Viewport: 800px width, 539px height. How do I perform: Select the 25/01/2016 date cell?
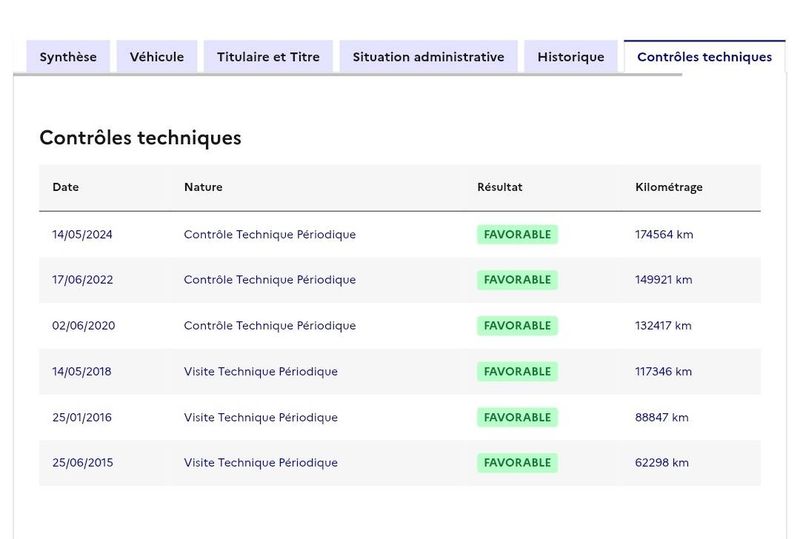tap(82, 418)
